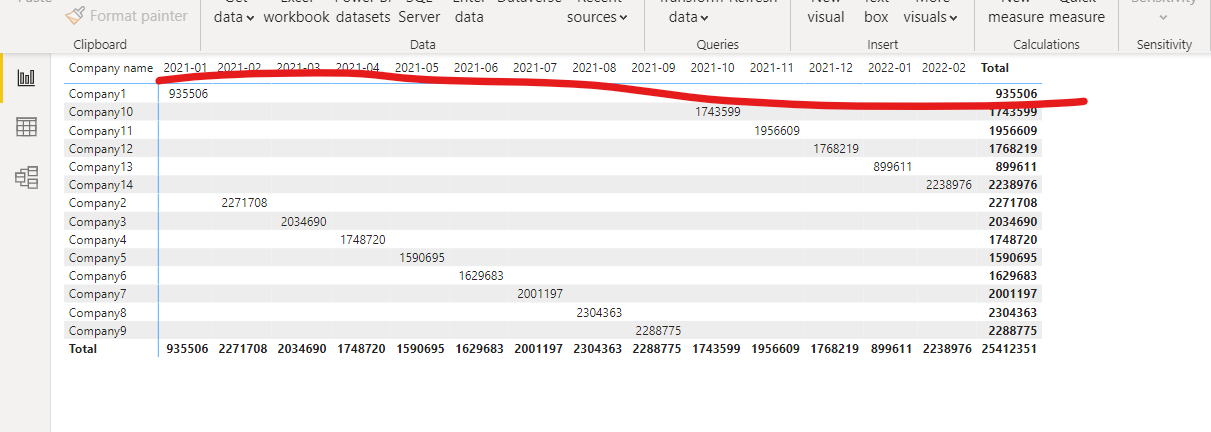Expand the Get data dropdown arrow
Viewport: 1211px width, 432px height.
(250, 17)
